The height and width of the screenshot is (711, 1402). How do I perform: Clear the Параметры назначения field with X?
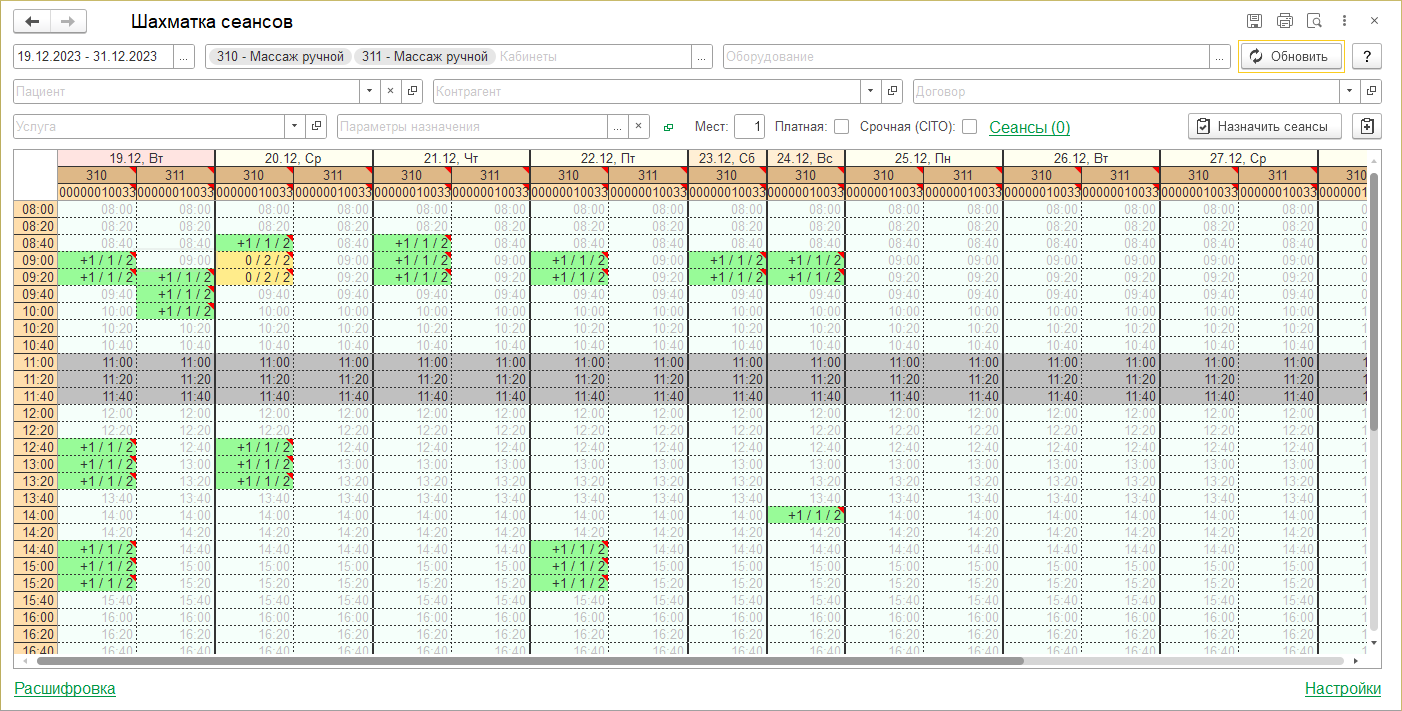click(x=639, y=126)
